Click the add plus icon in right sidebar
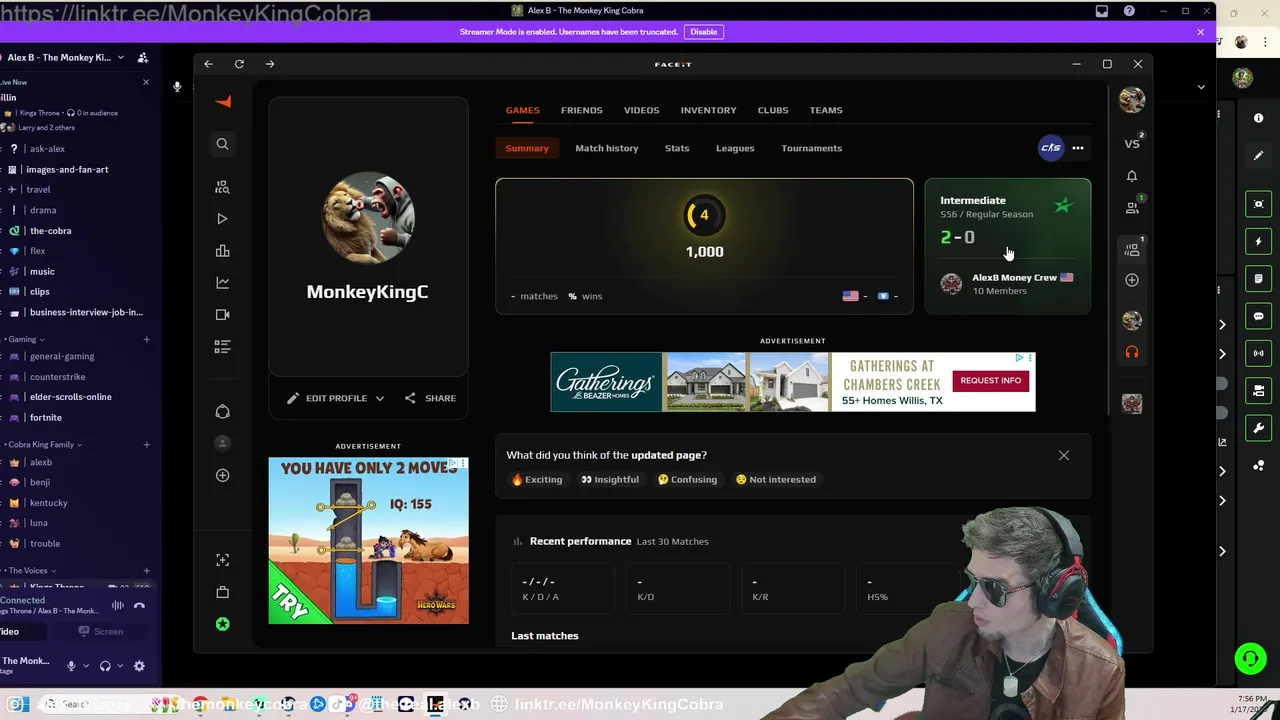1280x720 pixels. coord(1132,280)
